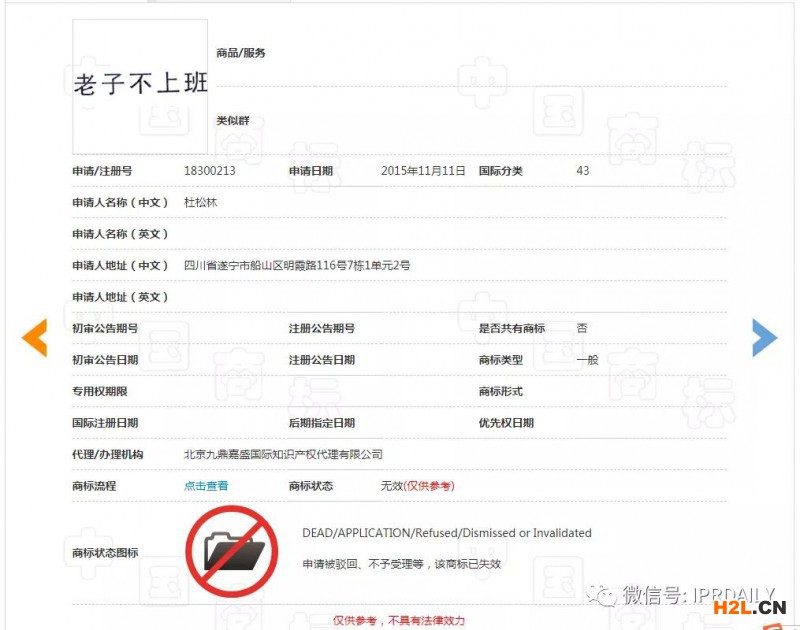Image resolution: width=800 pixels, height=630 pixels.
Task: Click the DEAD/APPLICATION status description line
Action: coord(447,533)
